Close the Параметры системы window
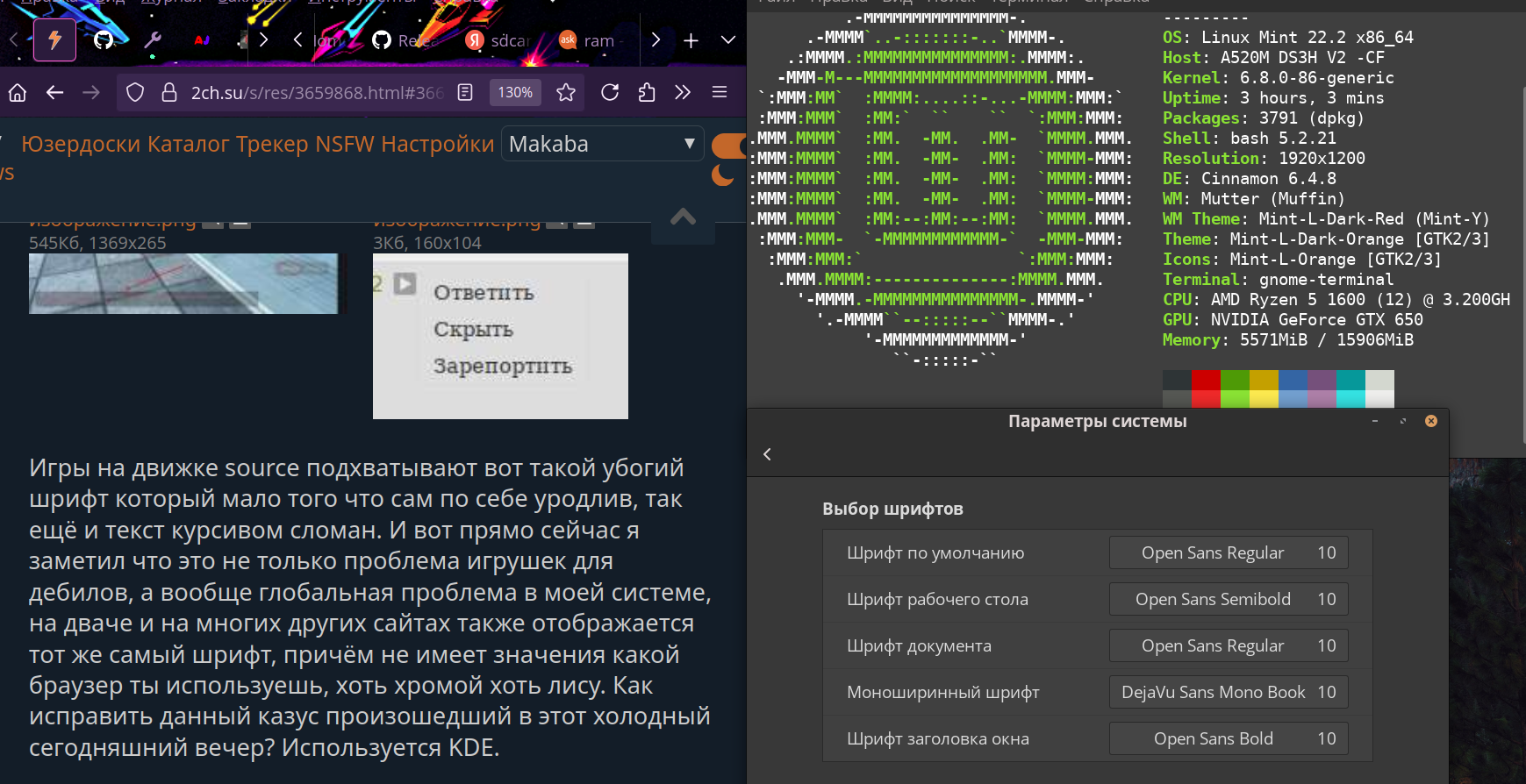Screen dimensions: 1526x784 1431,421
